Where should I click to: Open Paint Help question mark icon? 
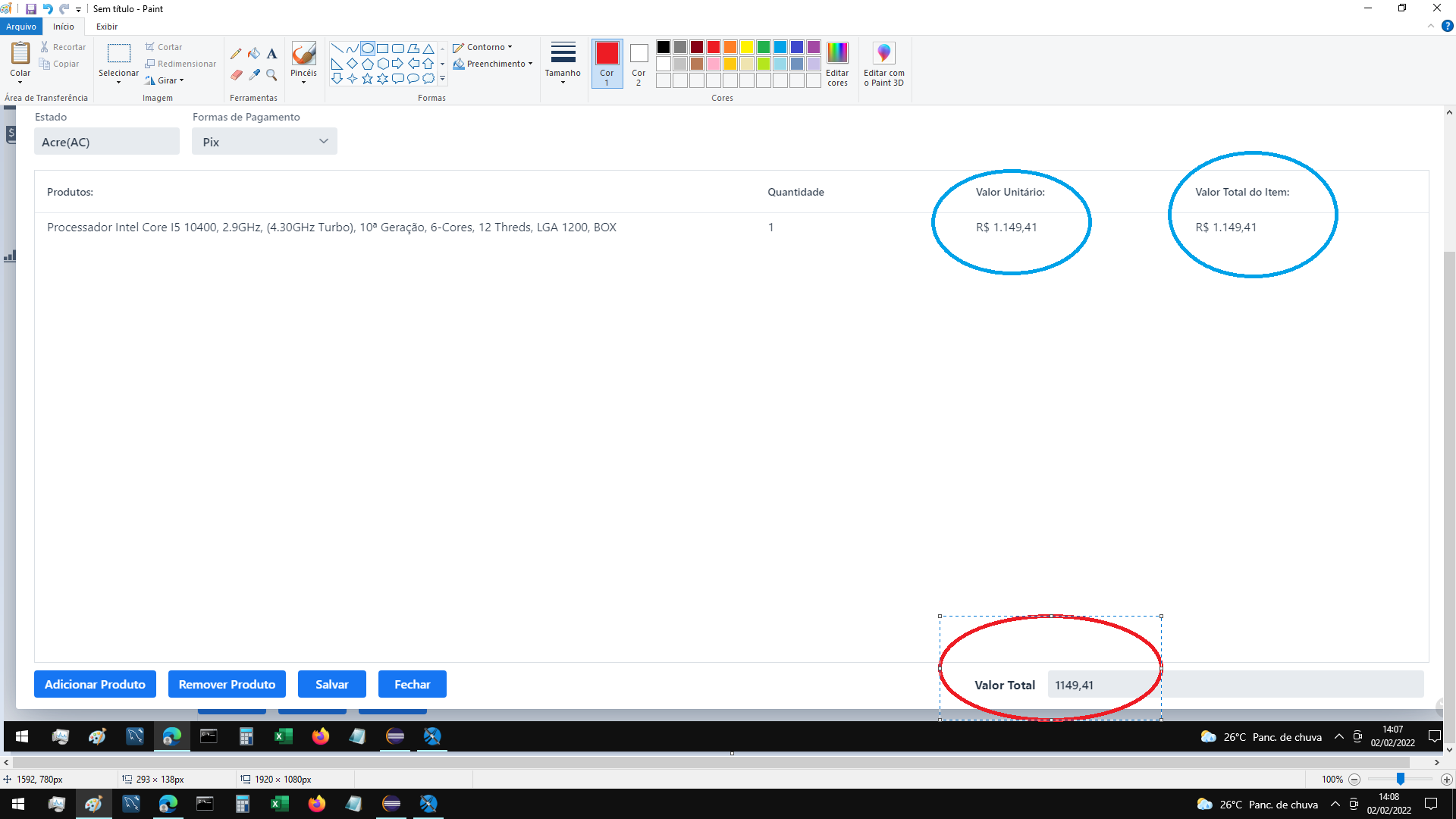pos(1447,26)
